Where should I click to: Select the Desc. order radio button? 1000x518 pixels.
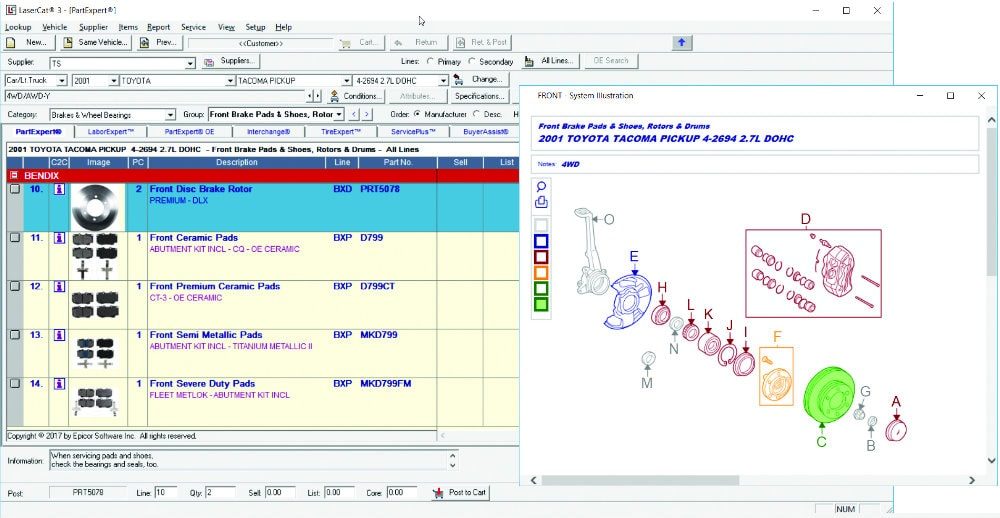click(476, 114)
